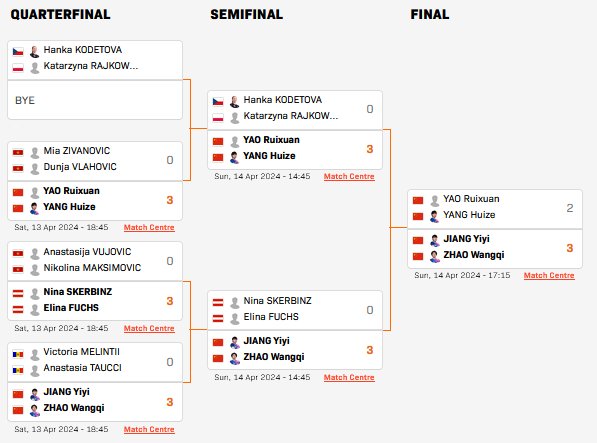Click the Moldovan flag beside Victoria MELINTII
597x443 pixels.
click(18, 354)
